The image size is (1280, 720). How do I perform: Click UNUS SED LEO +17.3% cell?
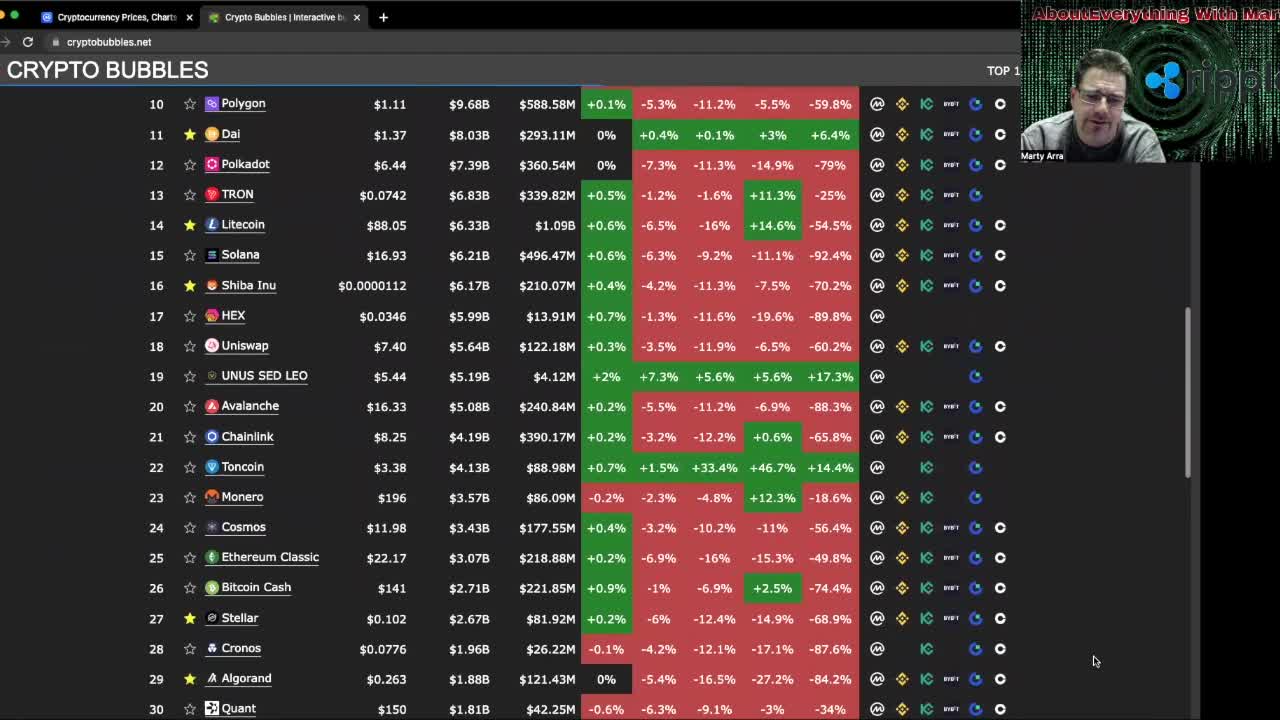pyautogui.click(x=830, y=377)
